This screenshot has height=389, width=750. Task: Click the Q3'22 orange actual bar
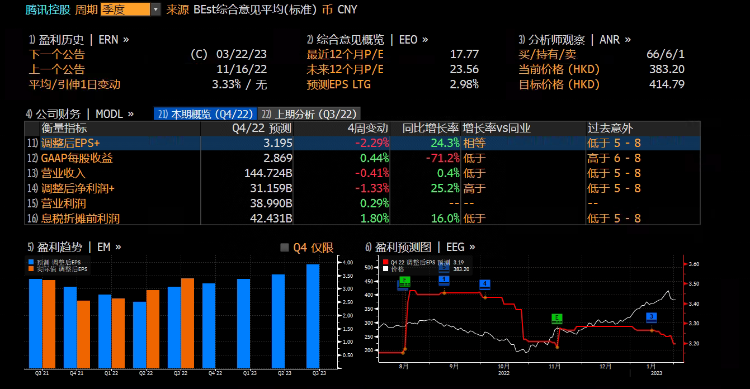[x=188, y=323]
